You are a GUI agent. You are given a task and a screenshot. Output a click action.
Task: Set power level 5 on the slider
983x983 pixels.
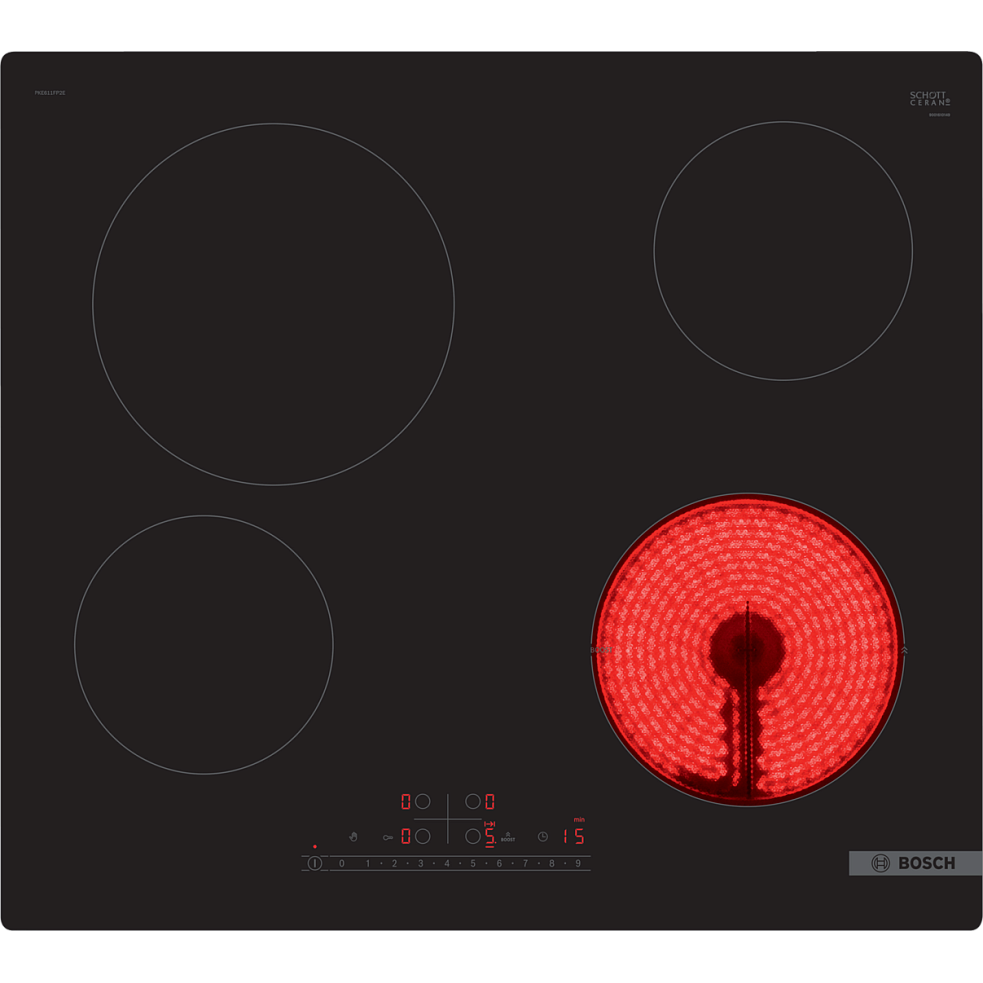click(473, 863)
